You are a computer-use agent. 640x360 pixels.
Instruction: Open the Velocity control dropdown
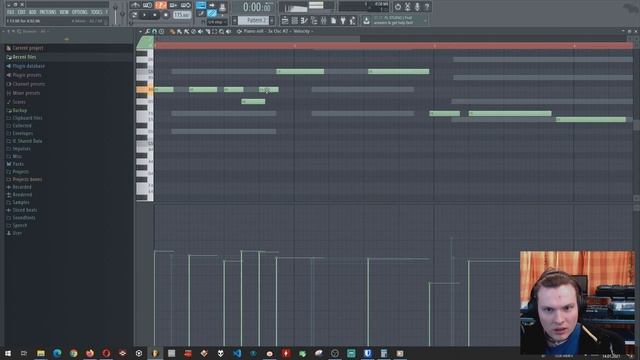coord(303,31)
